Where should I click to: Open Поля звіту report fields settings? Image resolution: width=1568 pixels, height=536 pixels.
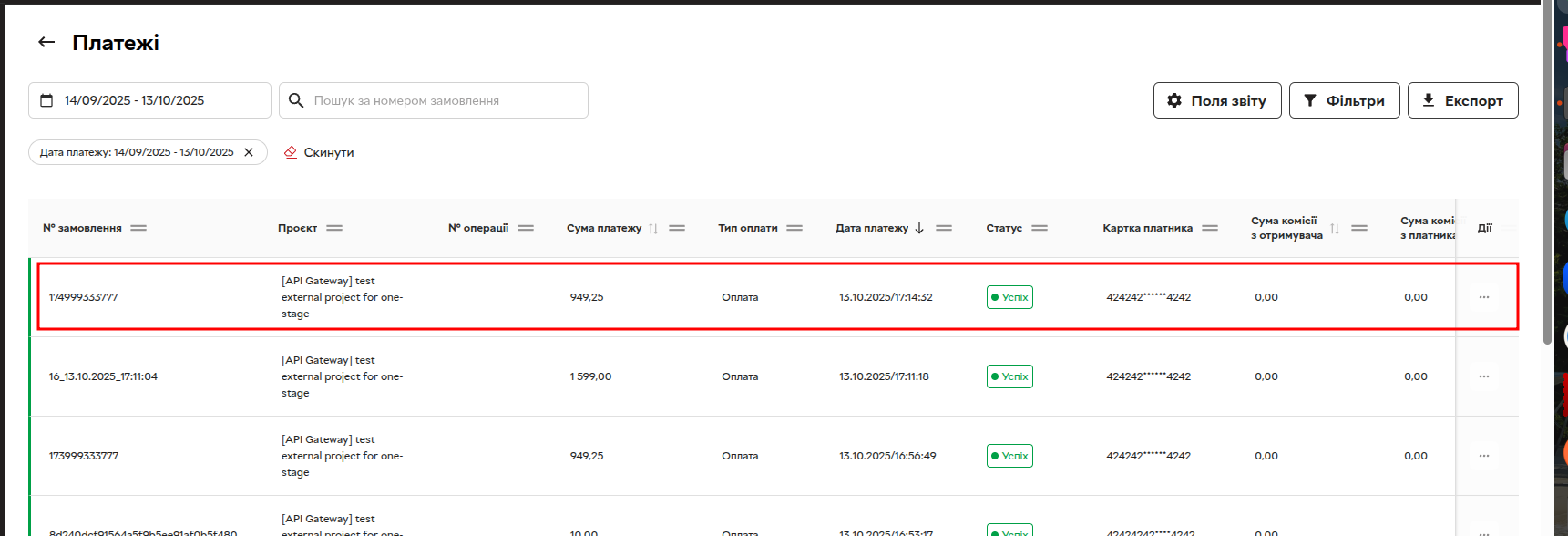pyautogui.click(x=1216, y=100)
